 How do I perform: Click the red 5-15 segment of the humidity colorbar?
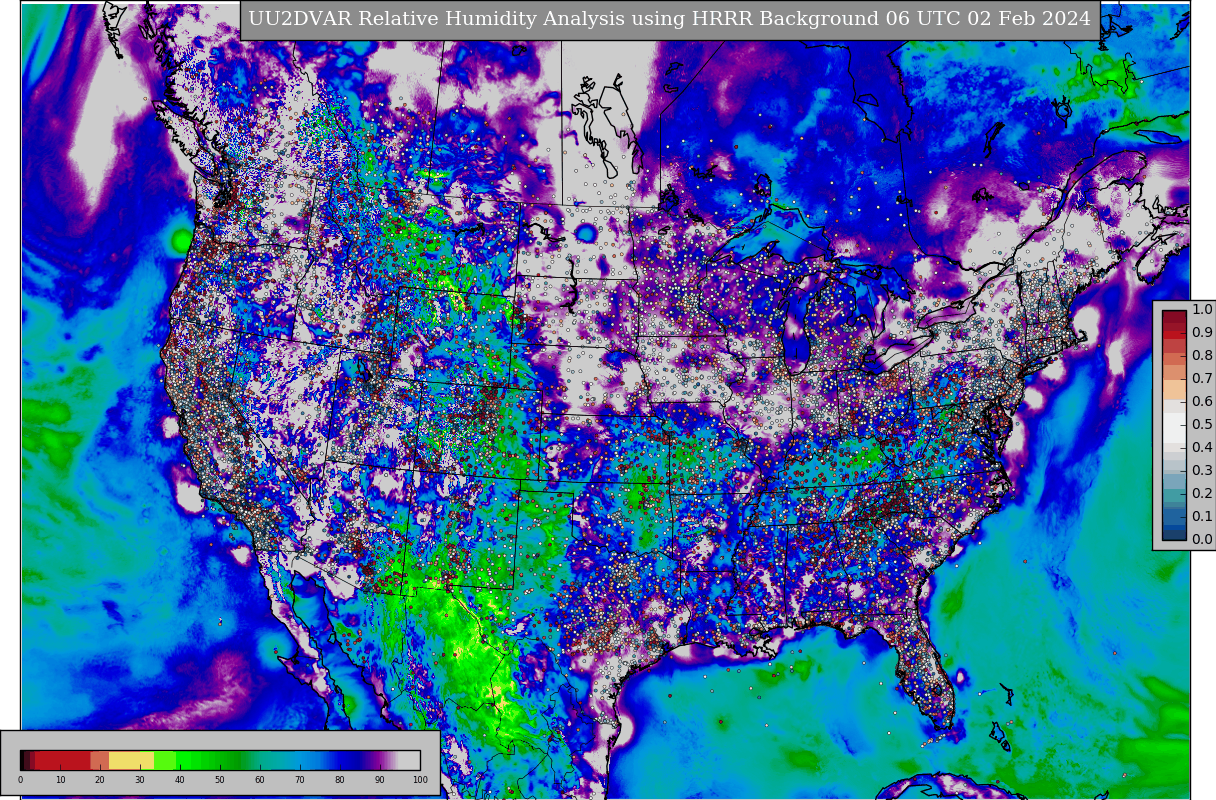(x=62, y=760)
